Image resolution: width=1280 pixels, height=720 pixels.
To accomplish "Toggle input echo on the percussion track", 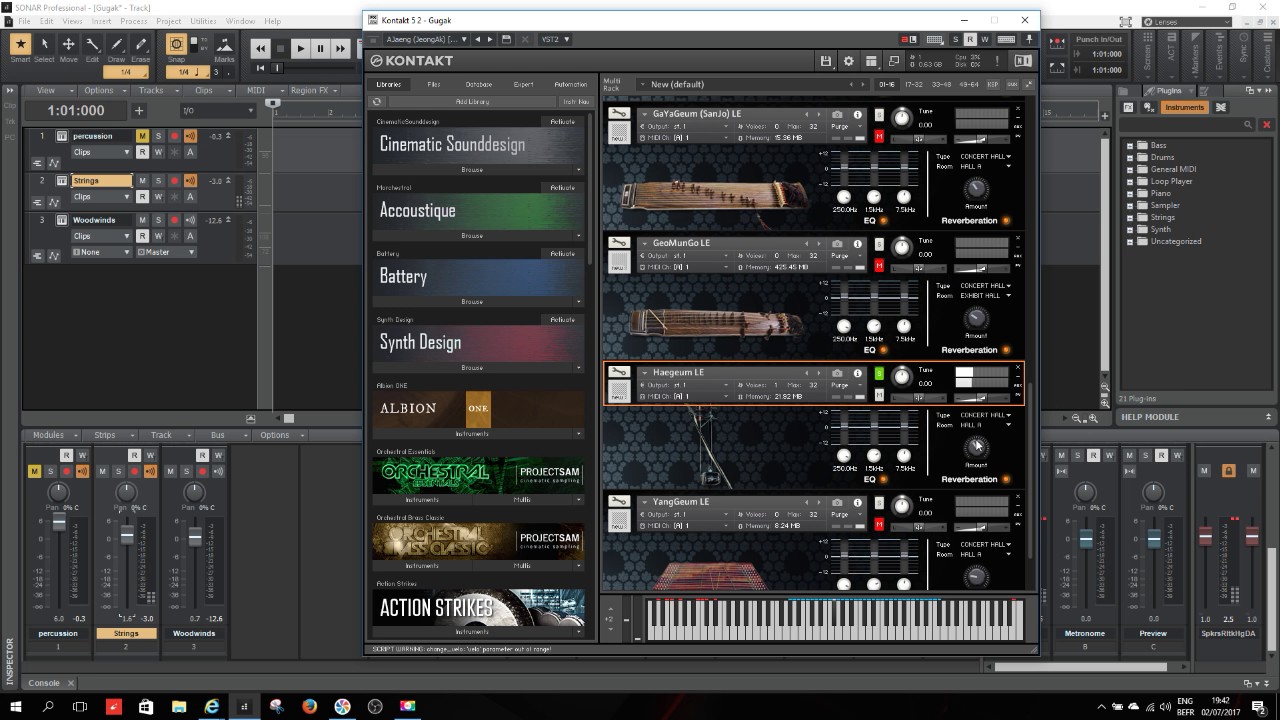I will pyautogui.click(x=190, y=136).
